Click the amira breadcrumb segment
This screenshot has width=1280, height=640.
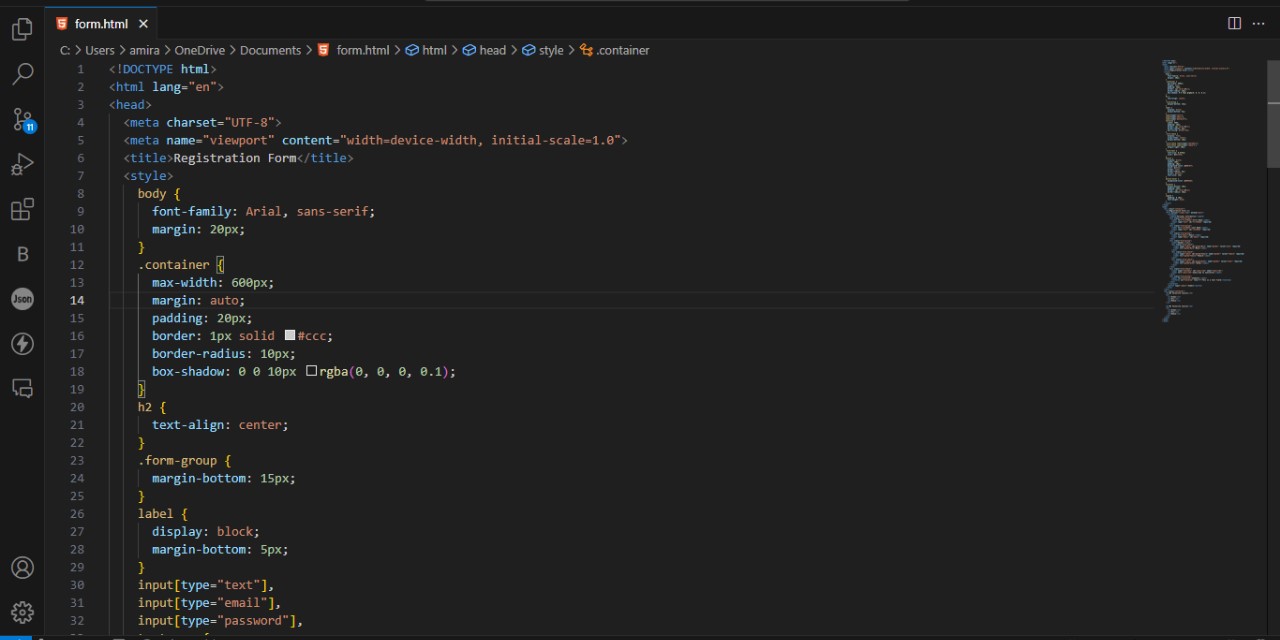coord(145,50)
